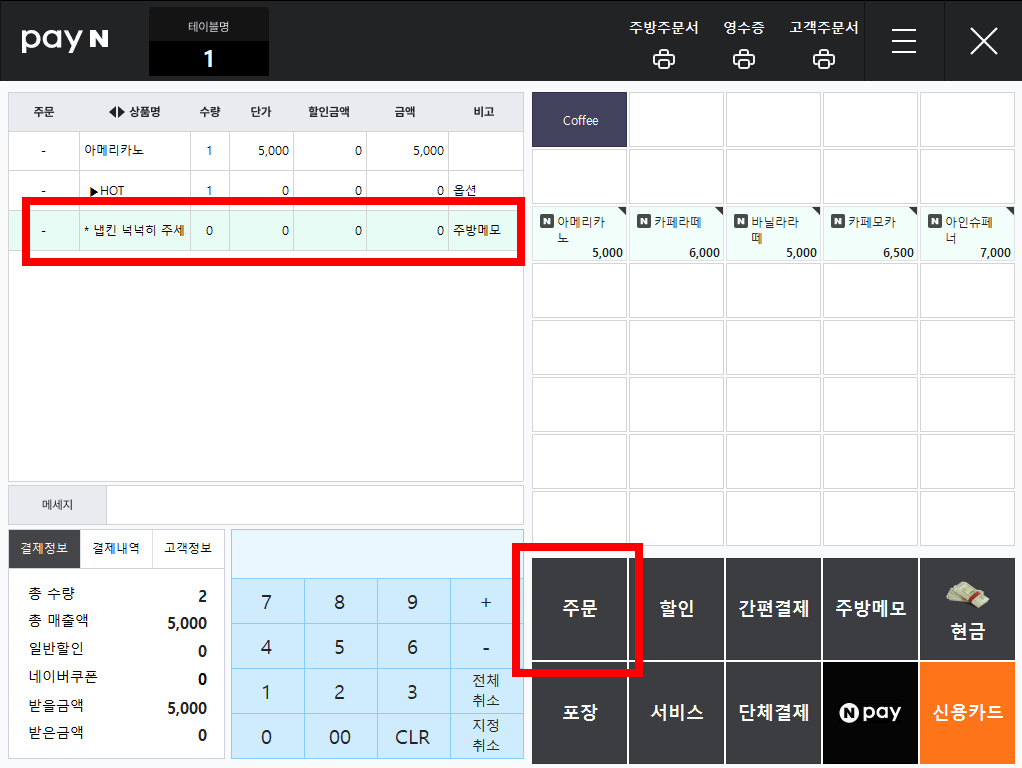Click the 금액 column header

[x=405, y=112]
